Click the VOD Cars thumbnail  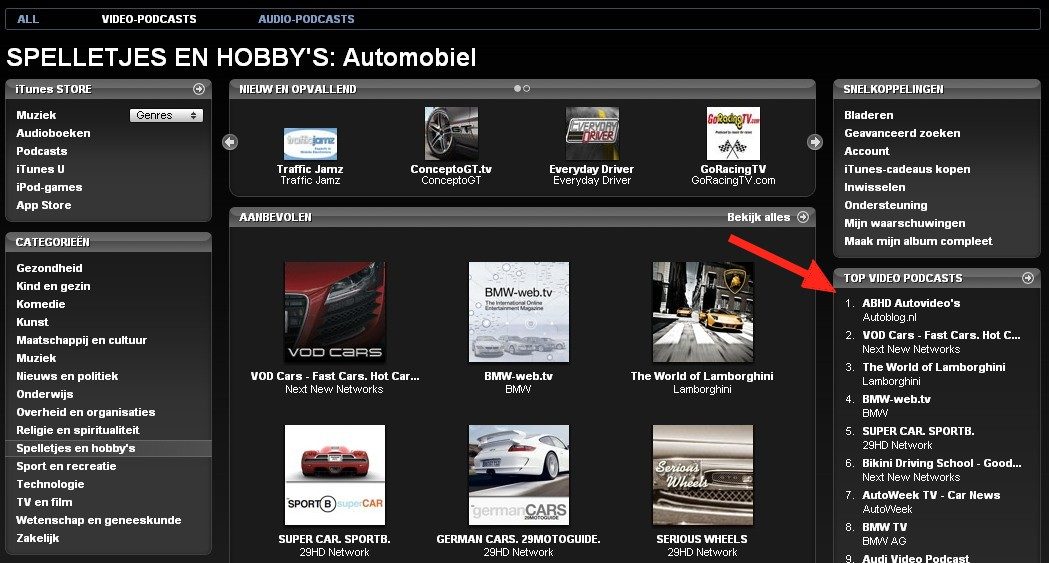tap(334, 312)
